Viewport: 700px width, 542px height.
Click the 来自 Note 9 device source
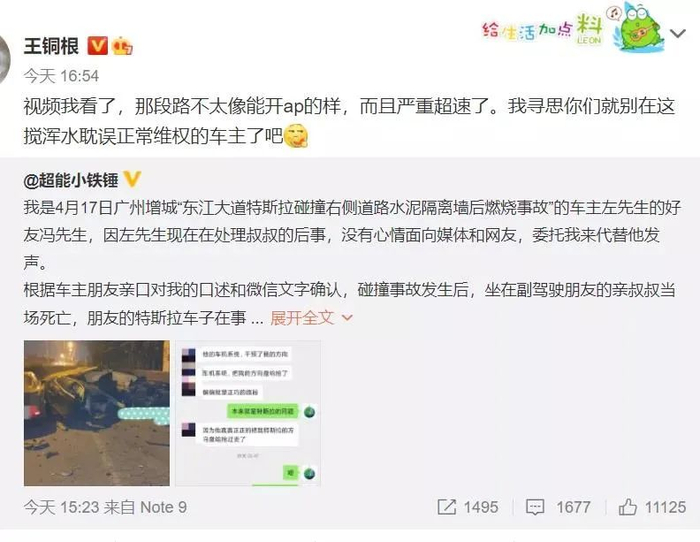click(146, 507)
